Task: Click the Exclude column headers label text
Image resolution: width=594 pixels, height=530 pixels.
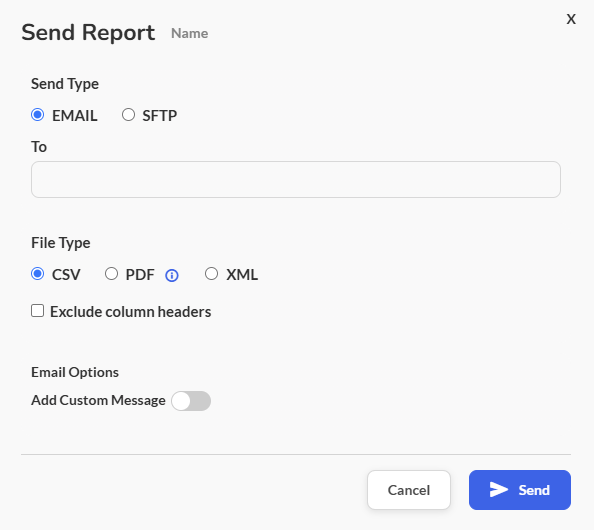Action: (131, 312)
